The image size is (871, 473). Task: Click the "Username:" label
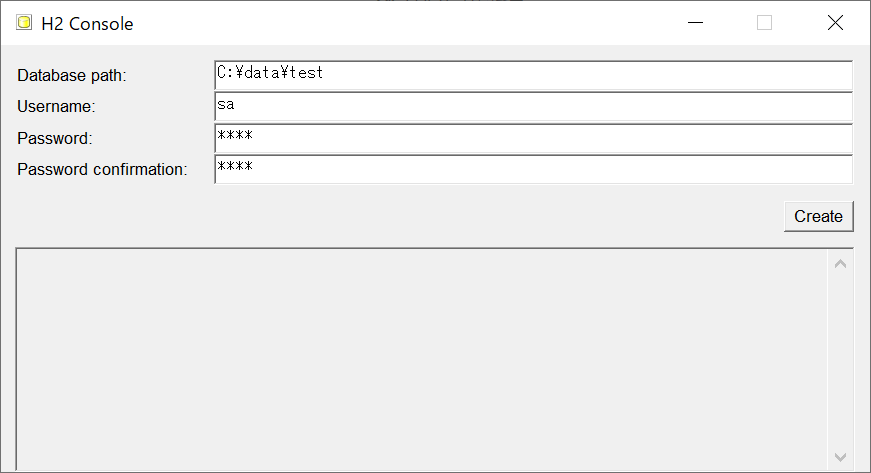coord(56,107)
